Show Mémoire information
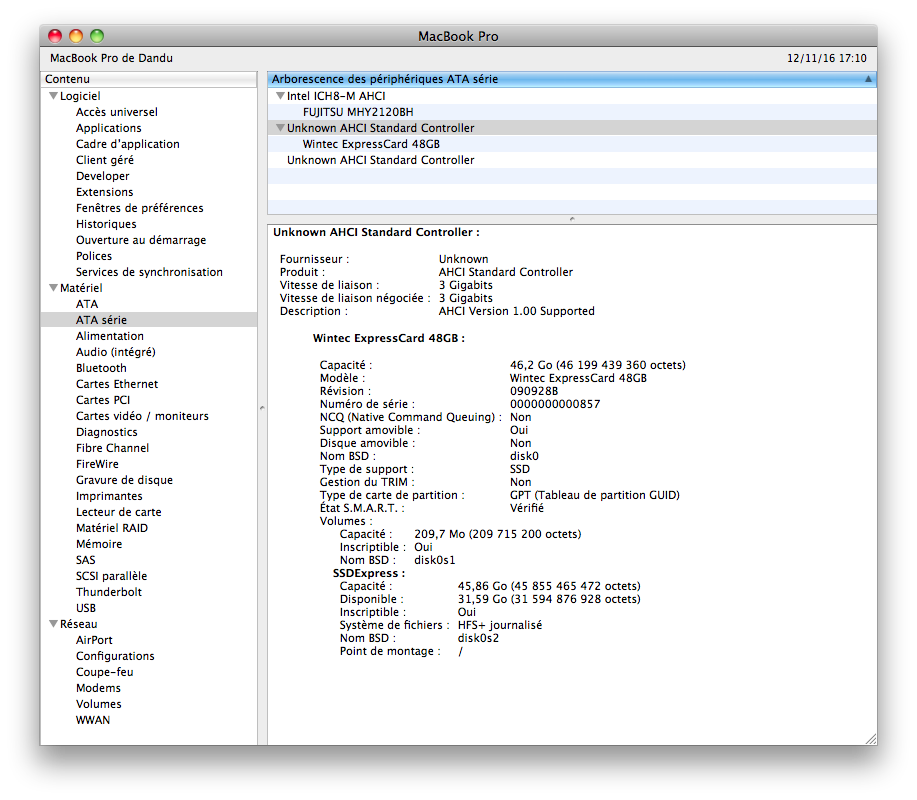 99,544
